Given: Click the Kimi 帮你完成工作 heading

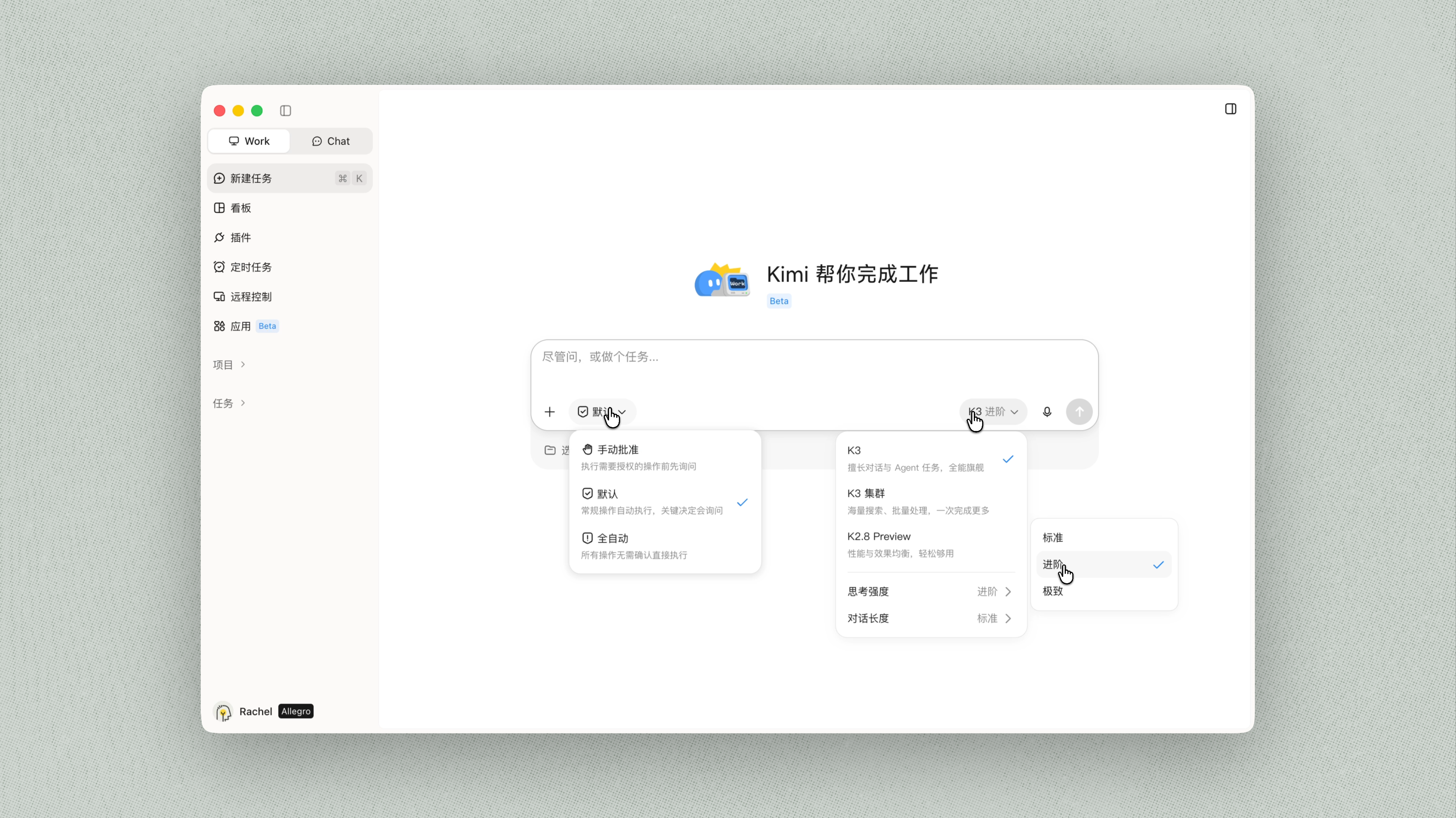Looking at the screenshot, I should [x=852, y=274].
